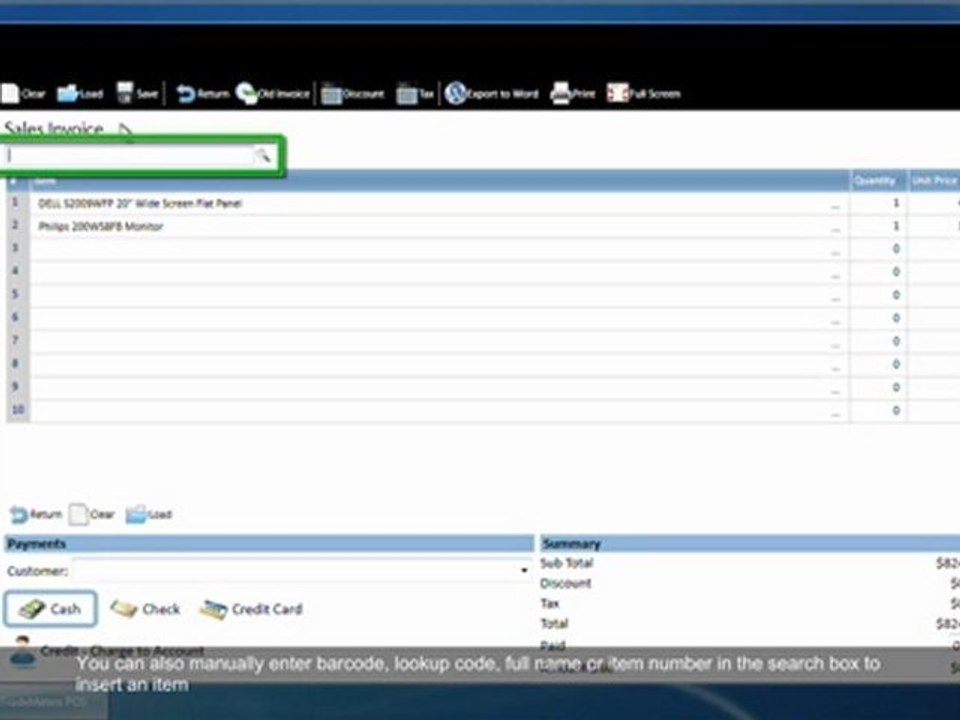Open lookup ellipsis on row 10
The width and height of the screenshot is (960, 720).
[836, 412]
